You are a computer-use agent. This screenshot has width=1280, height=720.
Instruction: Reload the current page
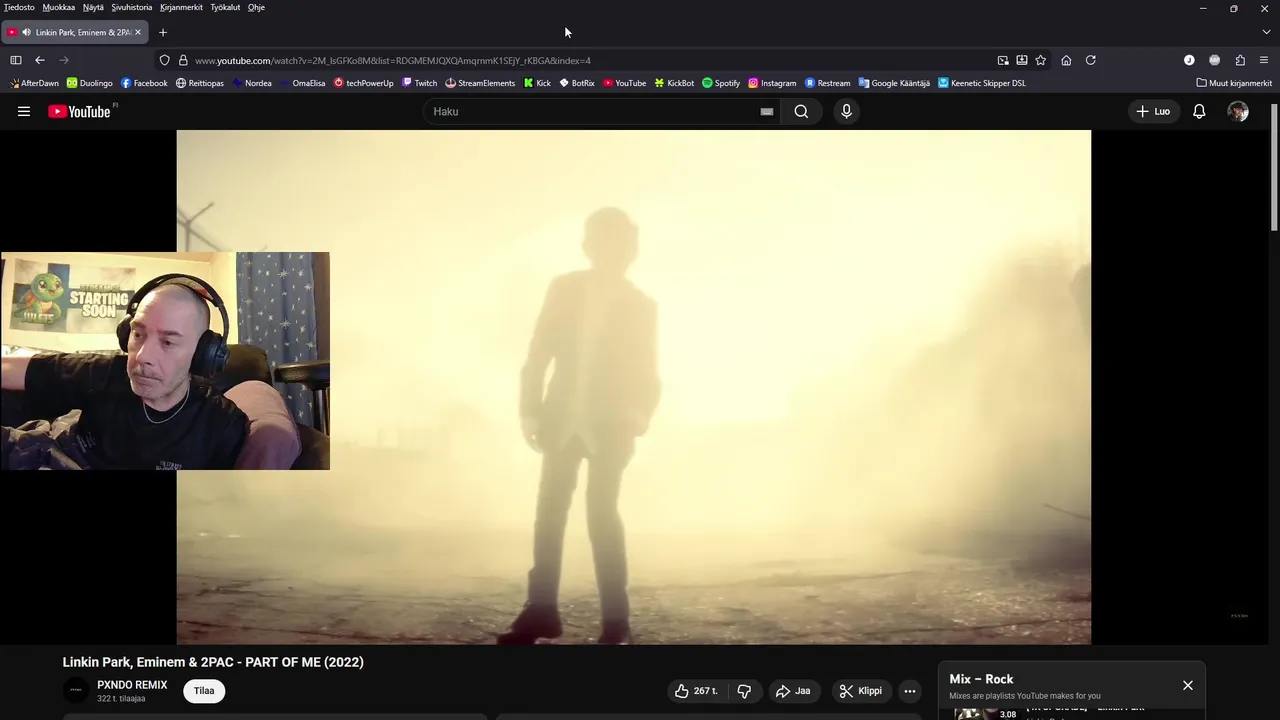click(x=1091, y=60)
